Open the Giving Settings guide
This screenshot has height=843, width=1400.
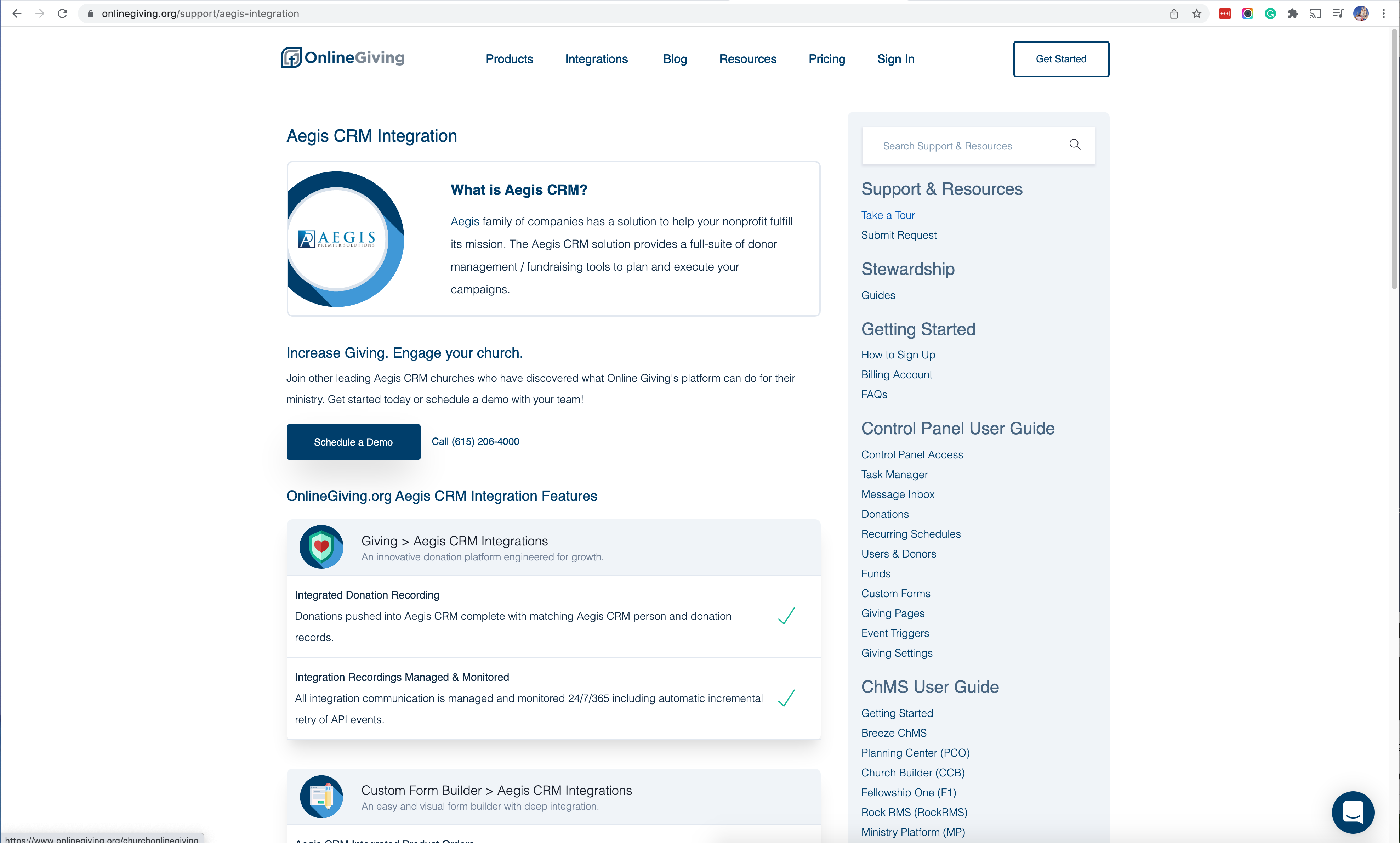click(897, 654)
